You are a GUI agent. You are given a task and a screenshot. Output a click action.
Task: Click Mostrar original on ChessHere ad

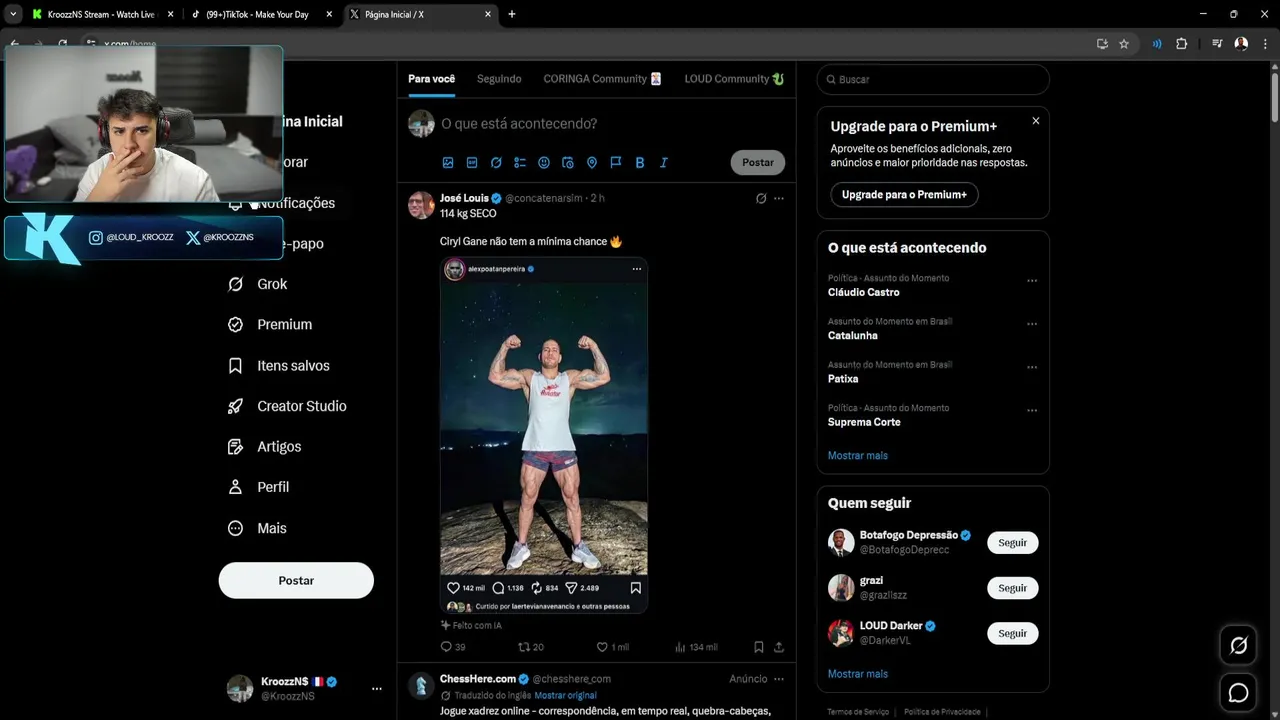(565, 695)
